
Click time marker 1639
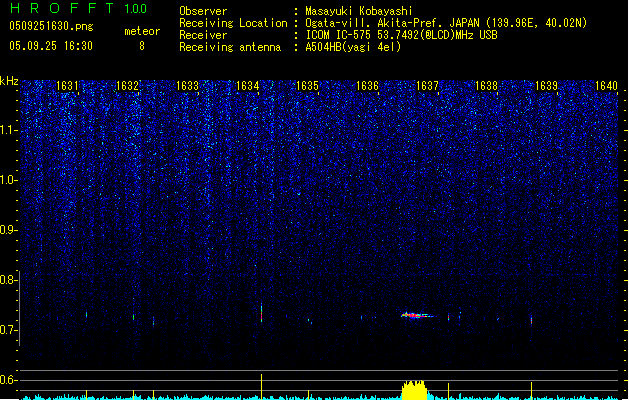[x=546, y=86]
